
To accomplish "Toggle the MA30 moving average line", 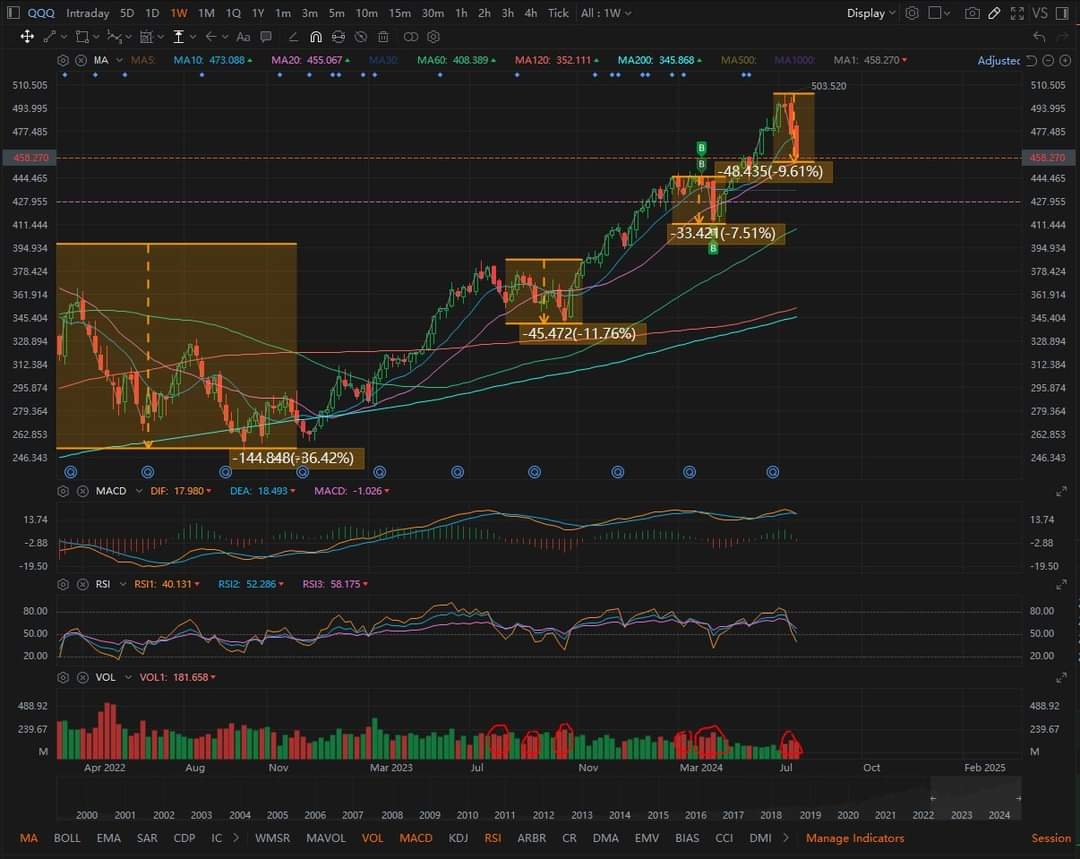I will [383, 60].
